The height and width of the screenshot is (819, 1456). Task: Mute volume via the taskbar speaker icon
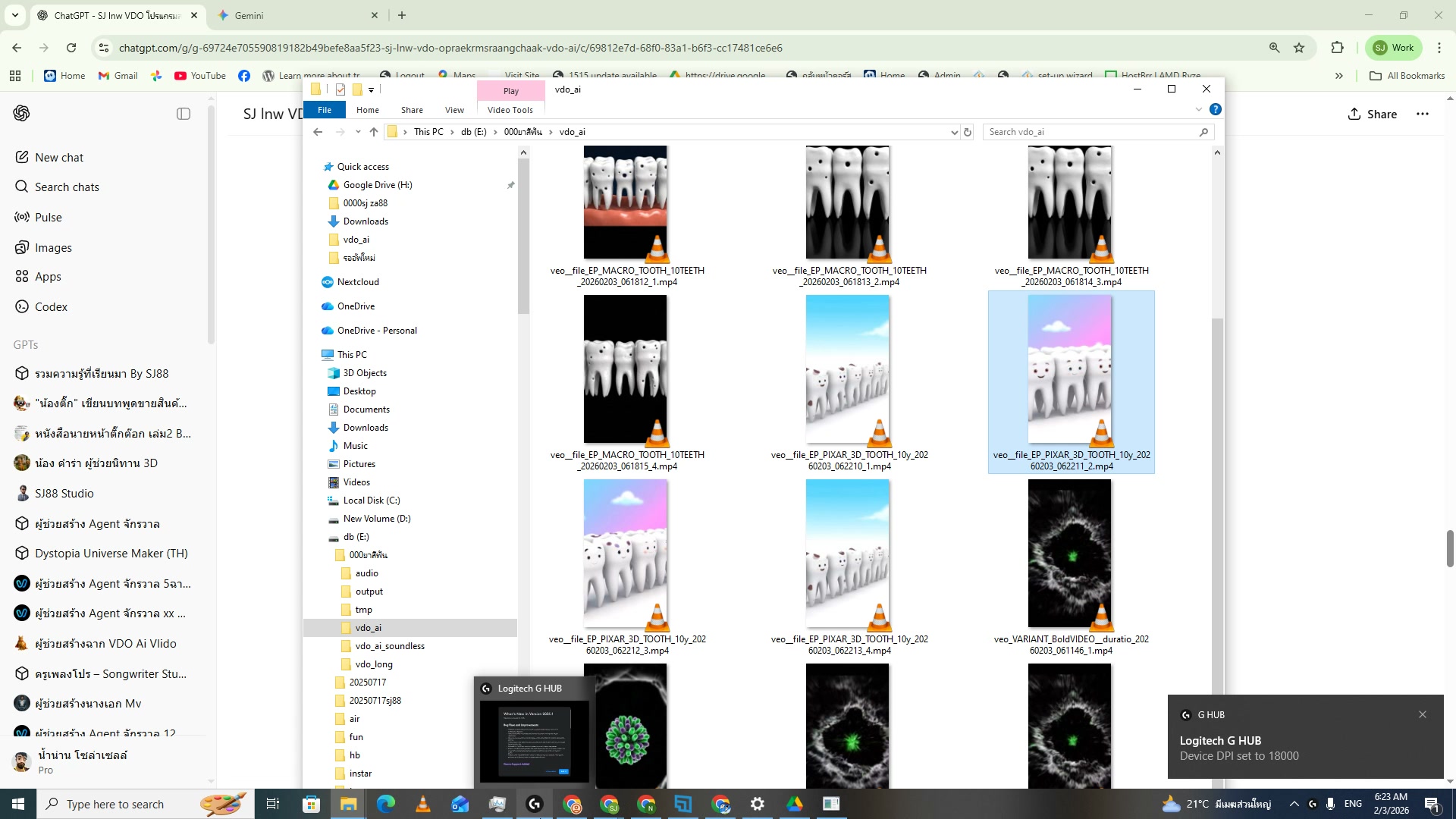click(1330, 804)
